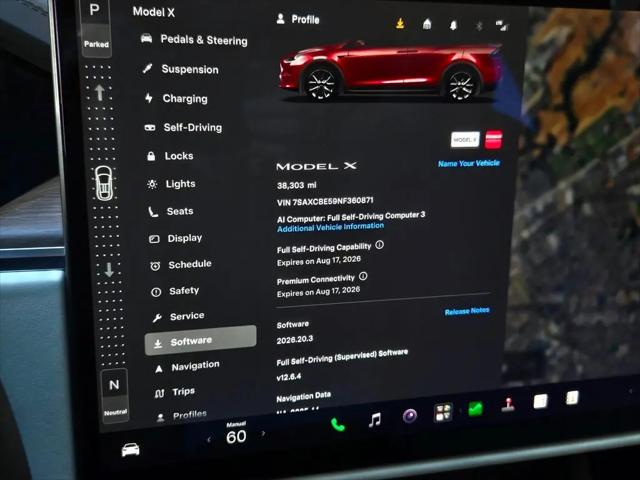The image size is (640, 480).
Task: Open Service settings
Action: (178, 316)
